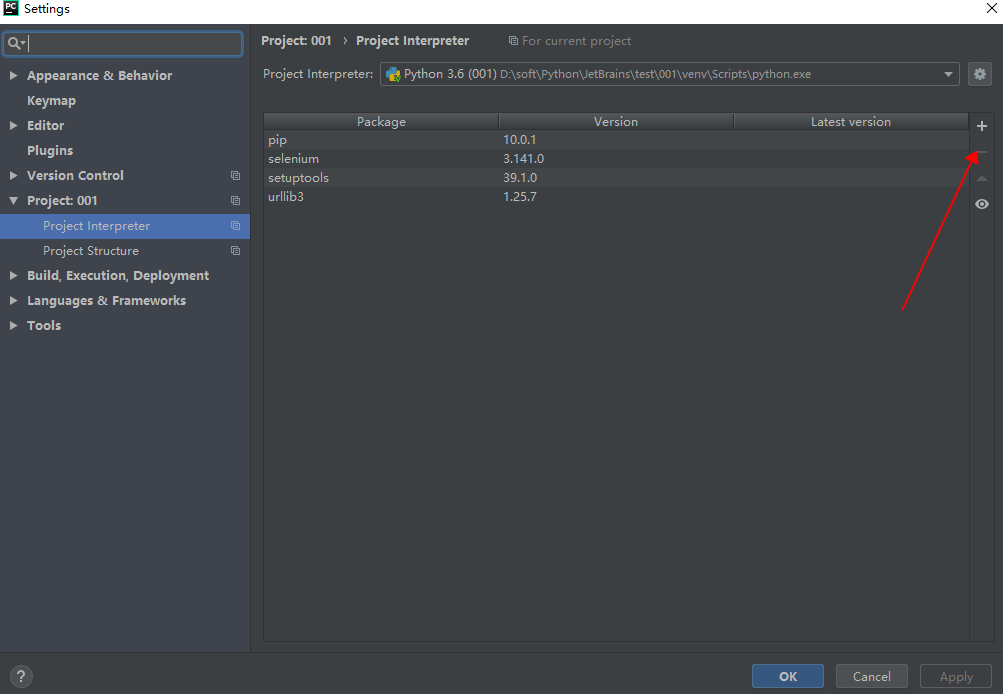The height and width of the screenshot is (694, 1003).
Task: Click the help question mark icon
Action: point(21,676)
